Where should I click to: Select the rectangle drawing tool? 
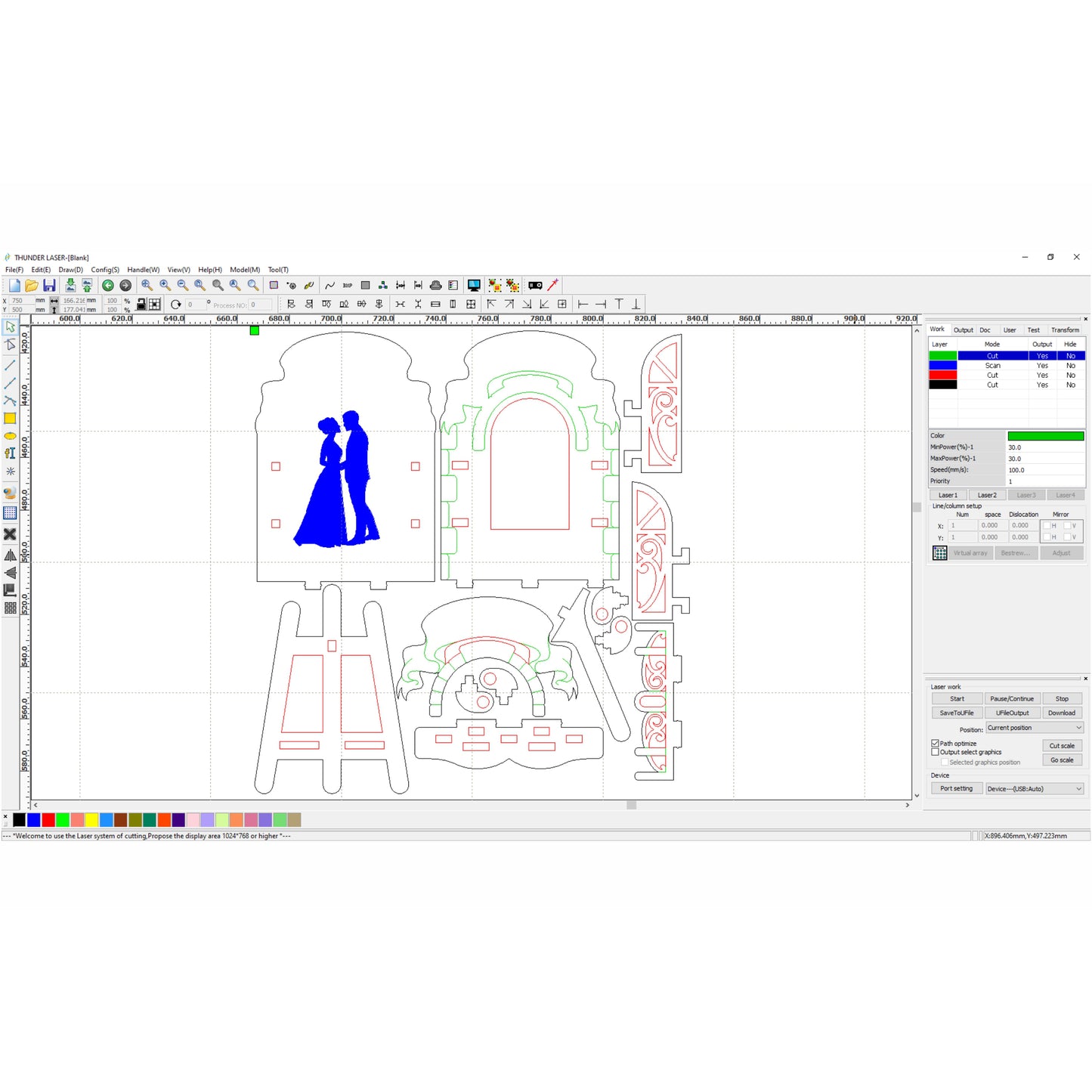click(10, 419)
